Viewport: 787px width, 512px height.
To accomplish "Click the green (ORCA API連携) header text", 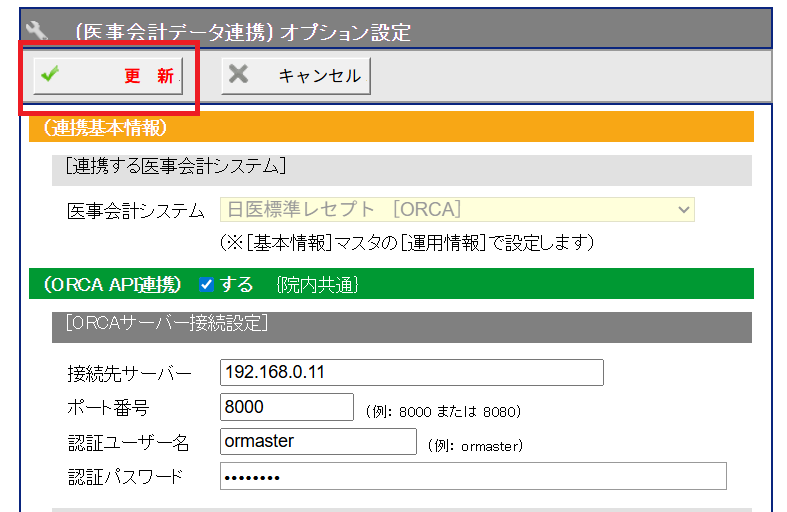I will coord(112,285).
